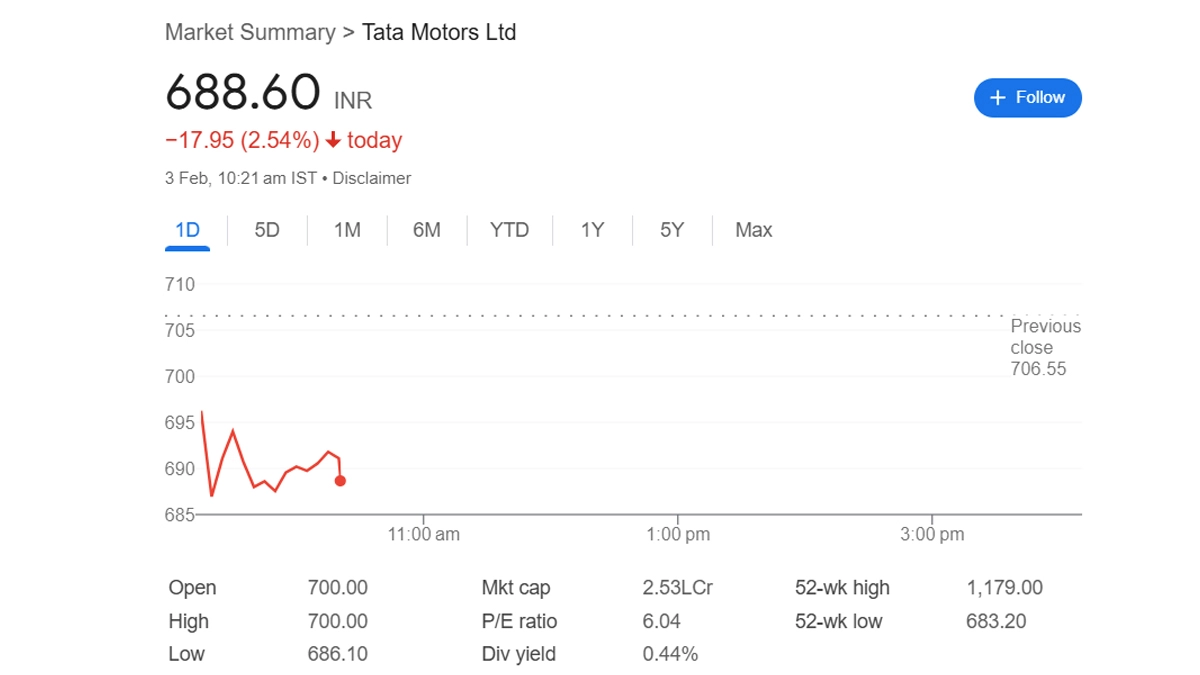Switch to the 1M chart range
The width and height of the screenshot is (1200, 675).
pos(347,230)
